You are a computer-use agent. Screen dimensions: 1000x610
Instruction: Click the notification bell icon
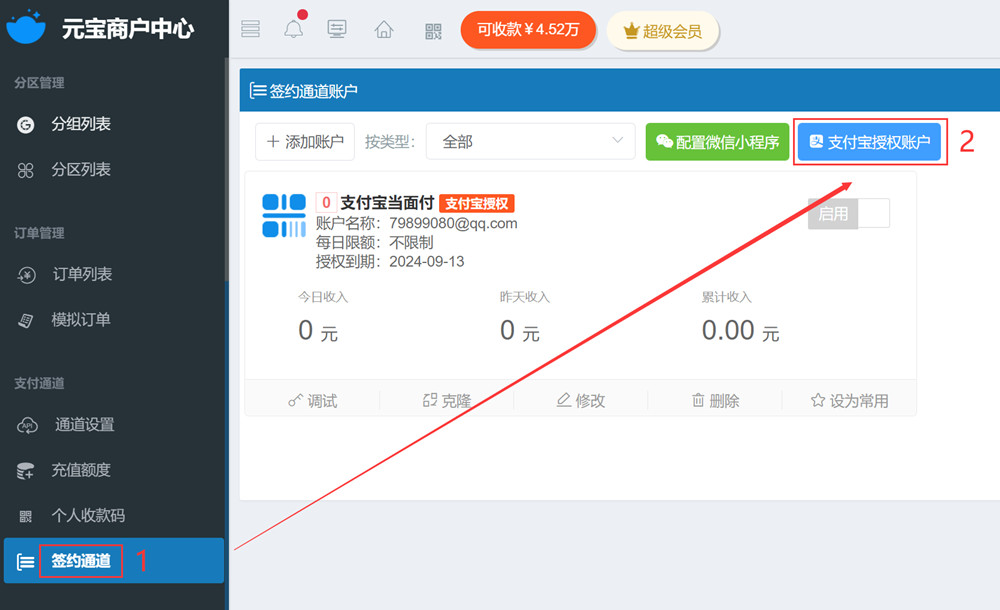tap(293, 29)
